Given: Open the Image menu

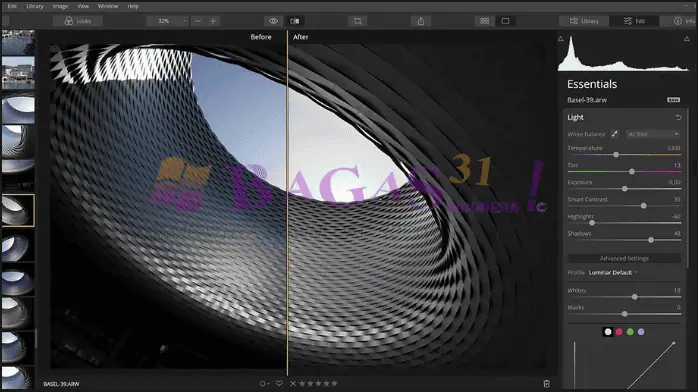Looking at the screenshot, I should (60, 6).
